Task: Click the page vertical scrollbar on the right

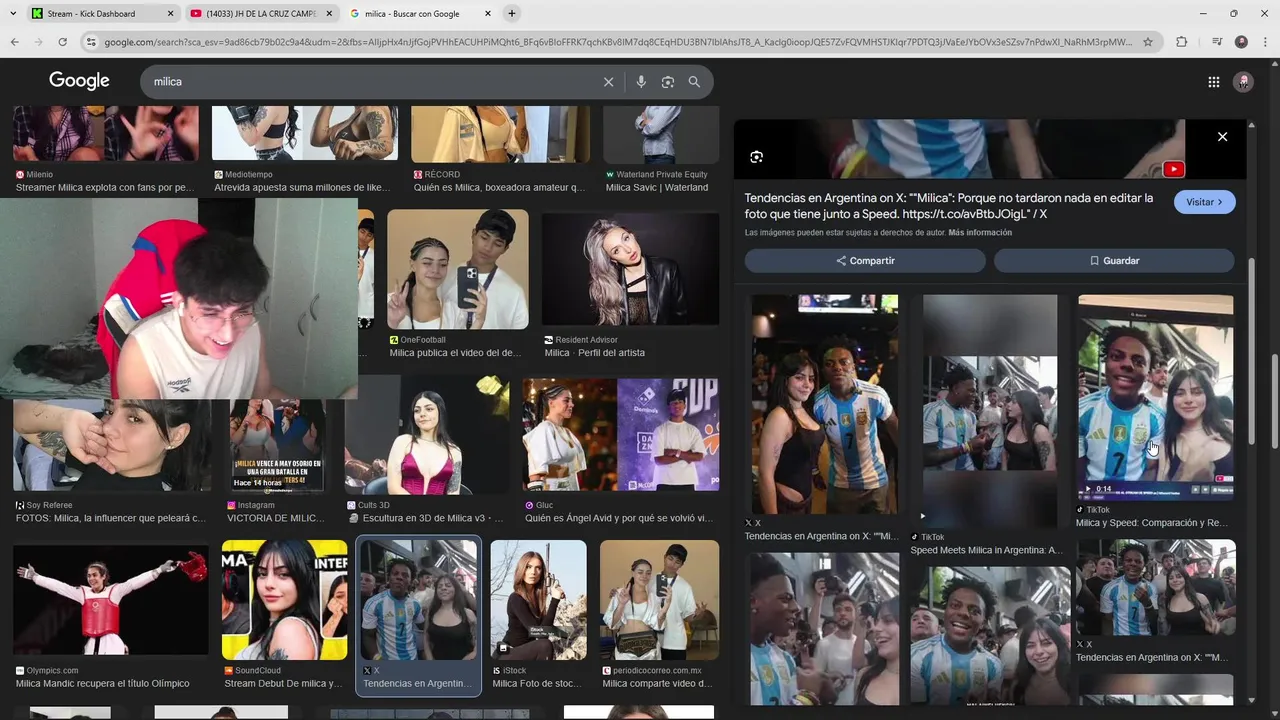Action: pos(1275,400)
